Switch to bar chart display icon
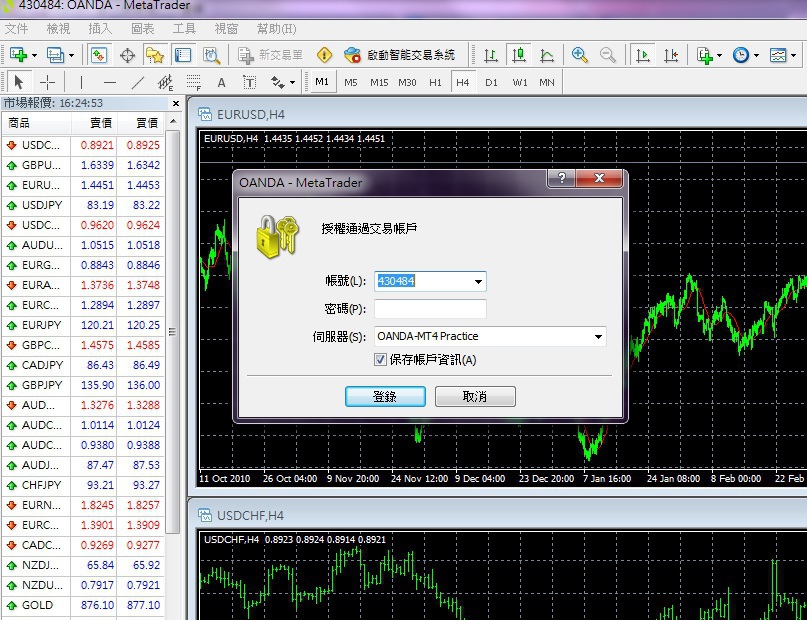 (x=490, y=55)
